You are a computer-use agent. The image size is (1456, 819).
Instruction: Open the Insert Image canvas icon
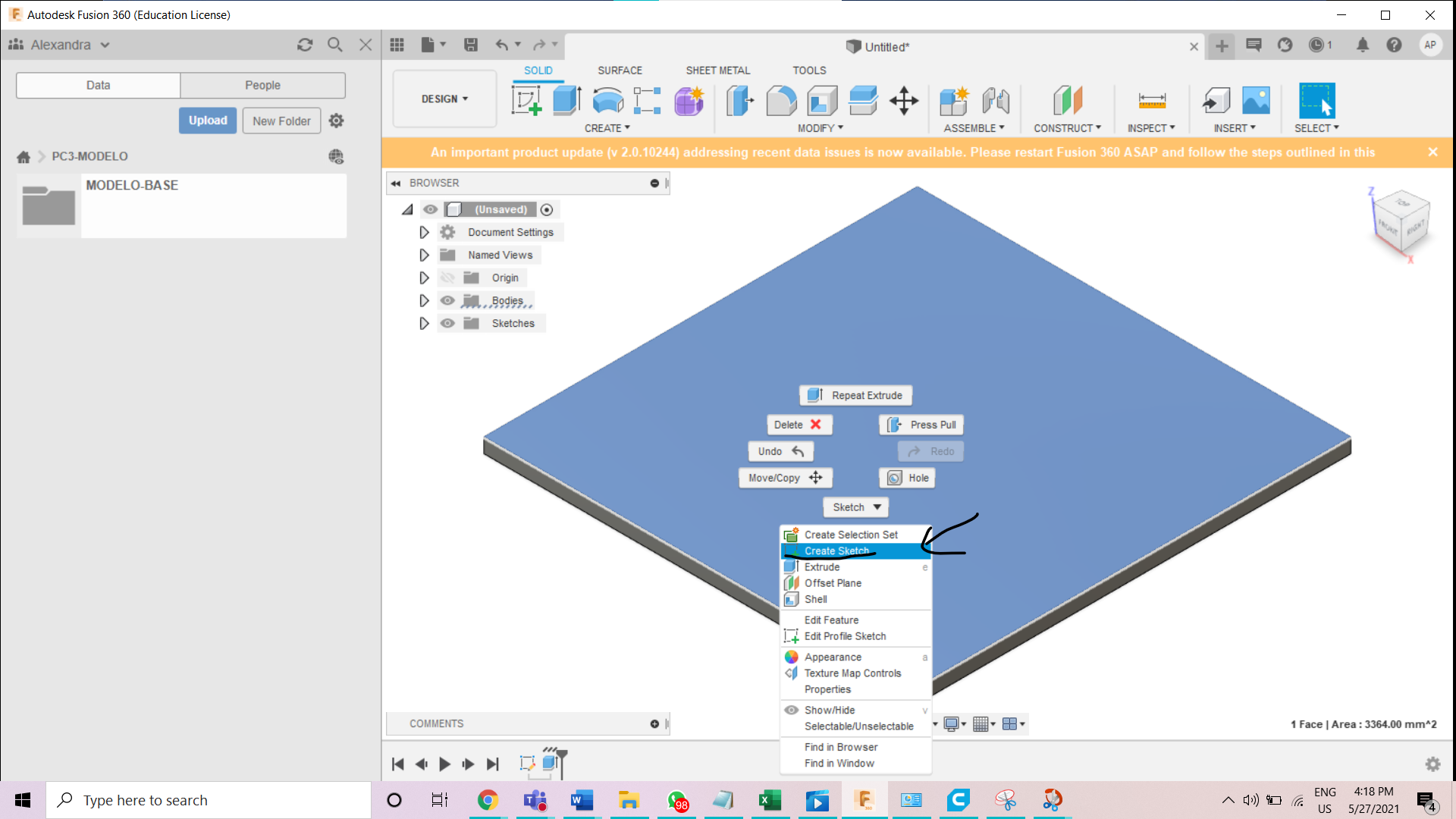click(1256, 100)
